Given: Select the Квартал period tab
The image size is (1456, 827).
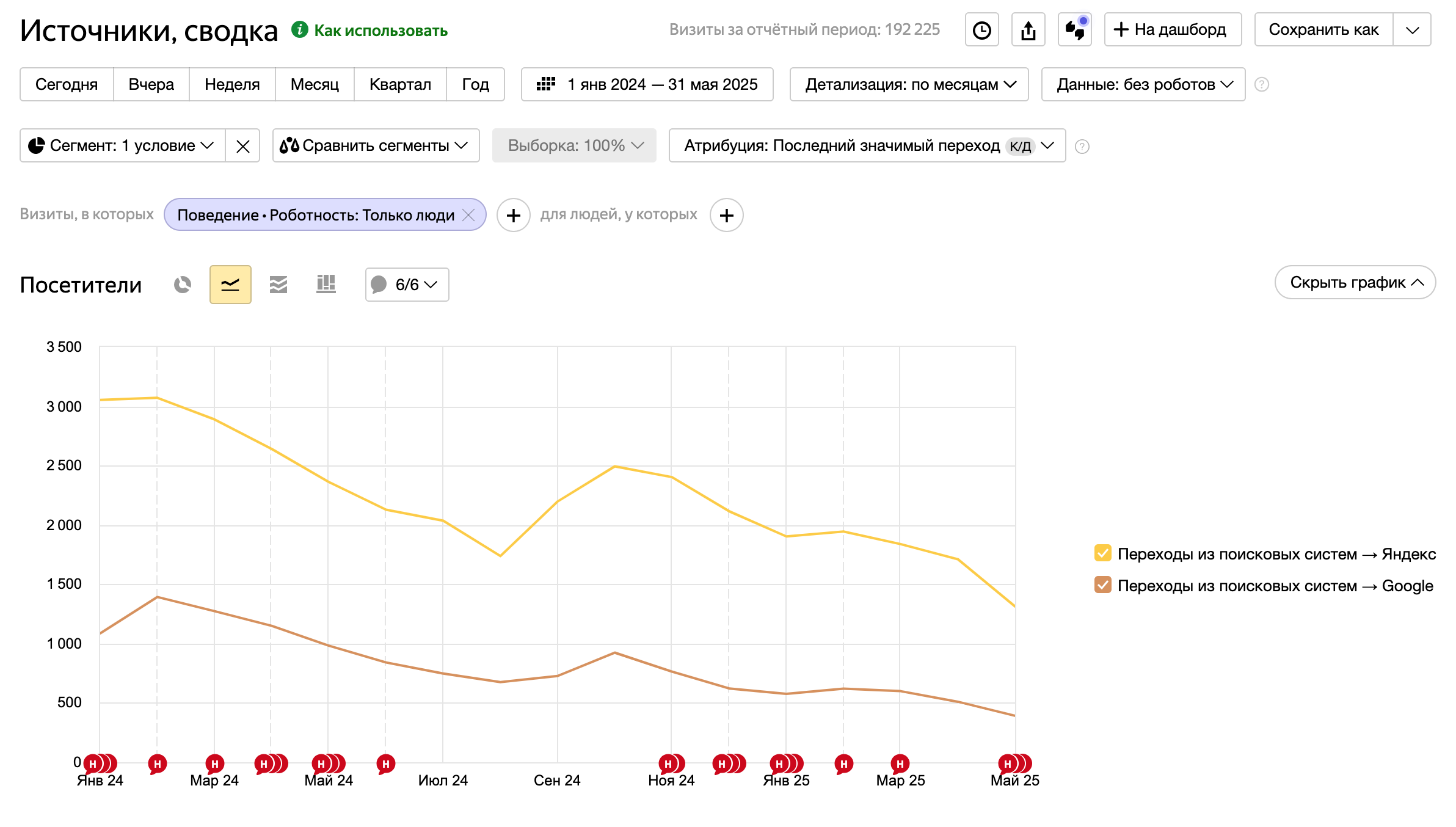Looking at the screenshot, I should pos(400,84).
